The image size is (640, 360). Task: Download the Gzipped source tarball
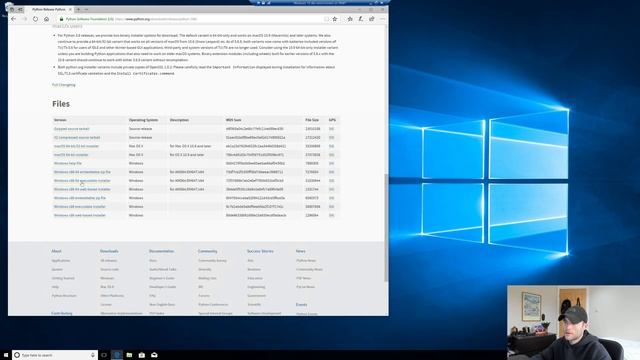[x=71, y=129]
